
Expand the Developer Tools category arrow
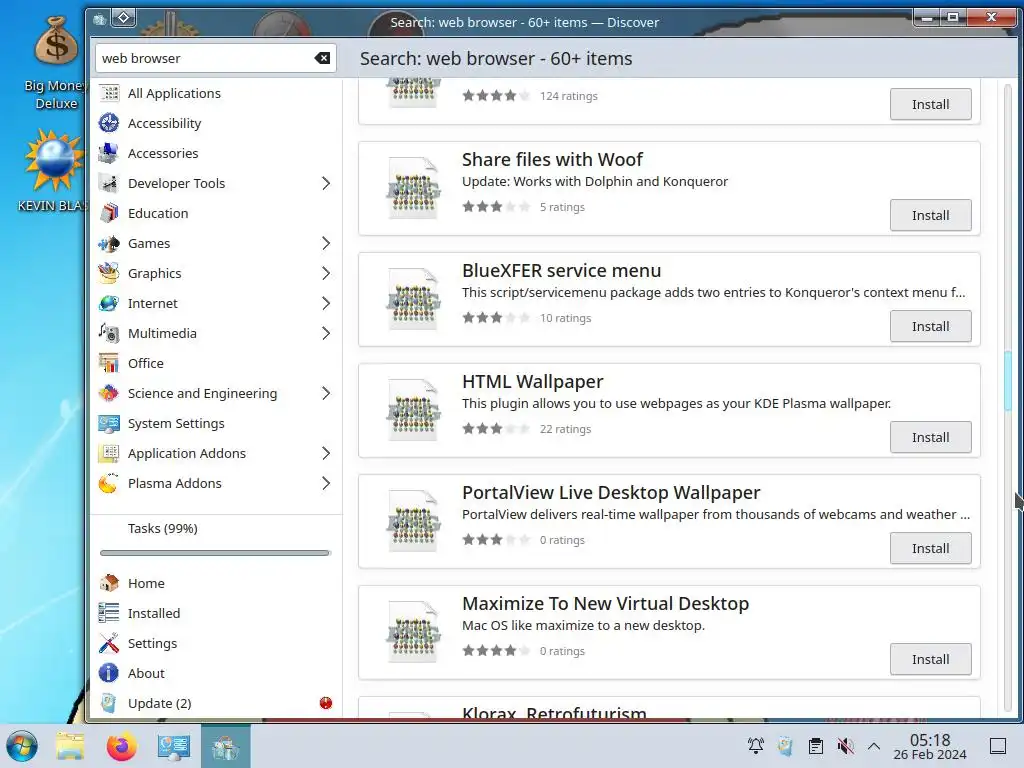(326, 184)
